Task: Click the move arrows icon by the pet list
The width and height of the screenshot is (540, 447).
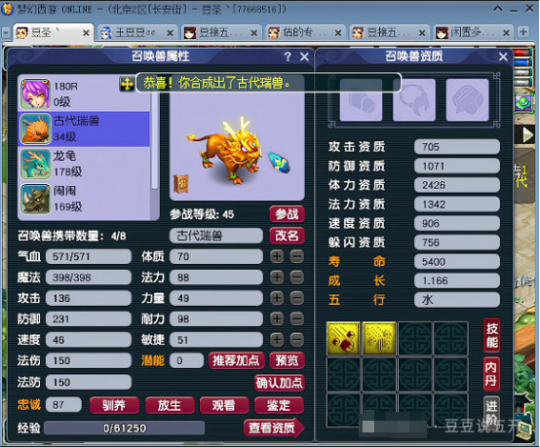Action: tap(127, 84)
